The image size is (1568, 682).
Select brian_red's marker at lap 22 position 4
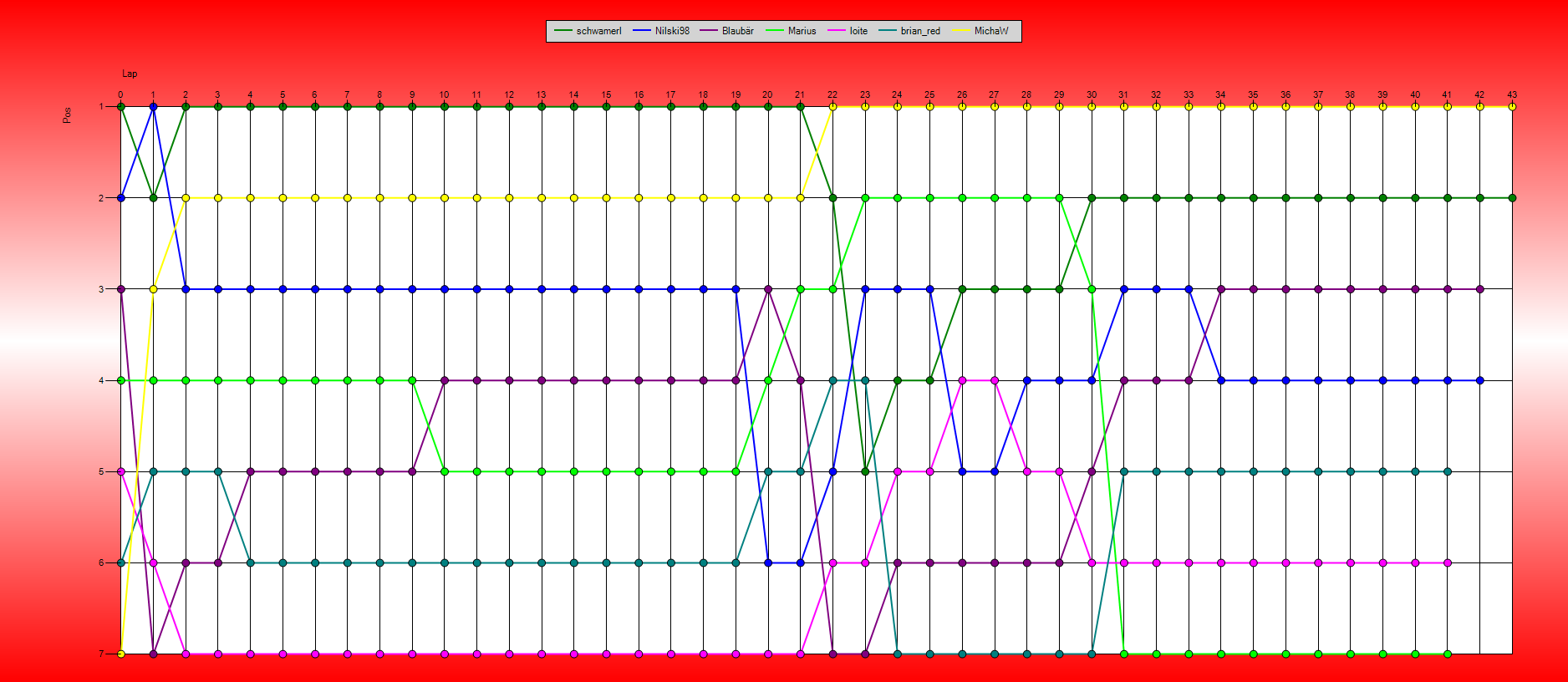coord(832,380)
